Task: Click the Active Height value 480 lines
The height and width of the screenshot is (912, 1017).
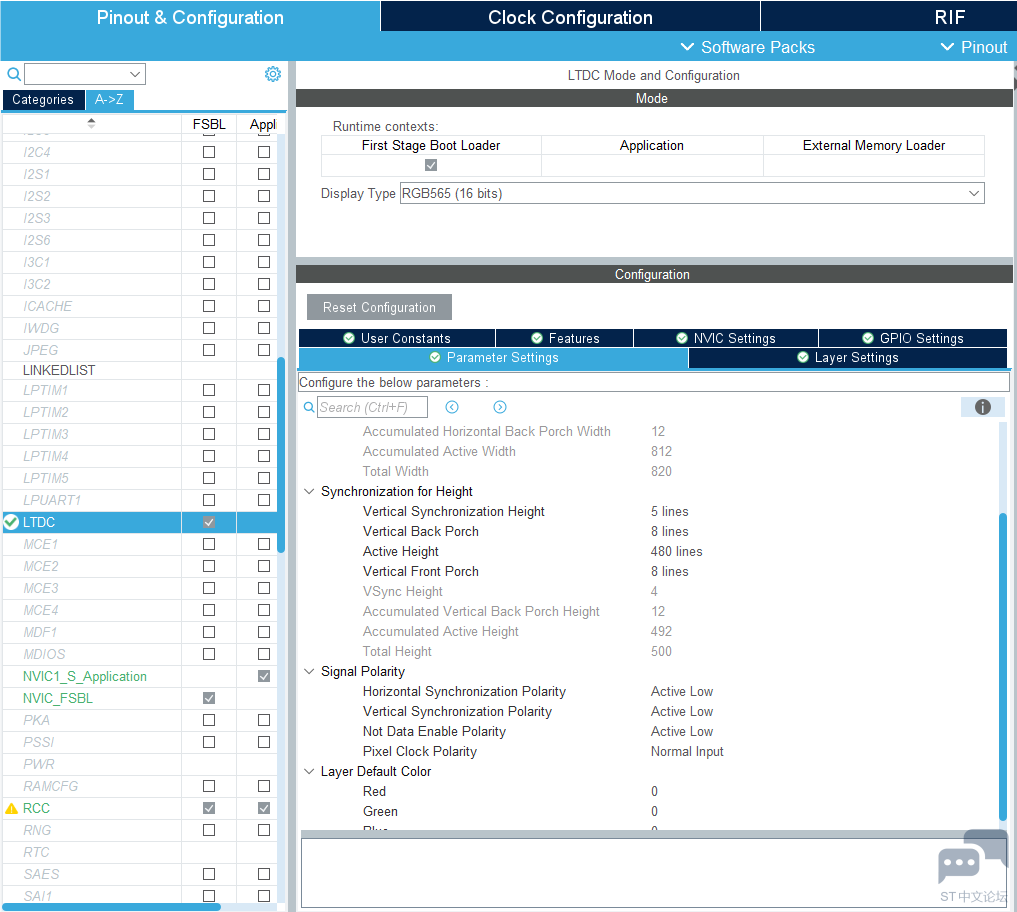Action: [x=676, y=551]
